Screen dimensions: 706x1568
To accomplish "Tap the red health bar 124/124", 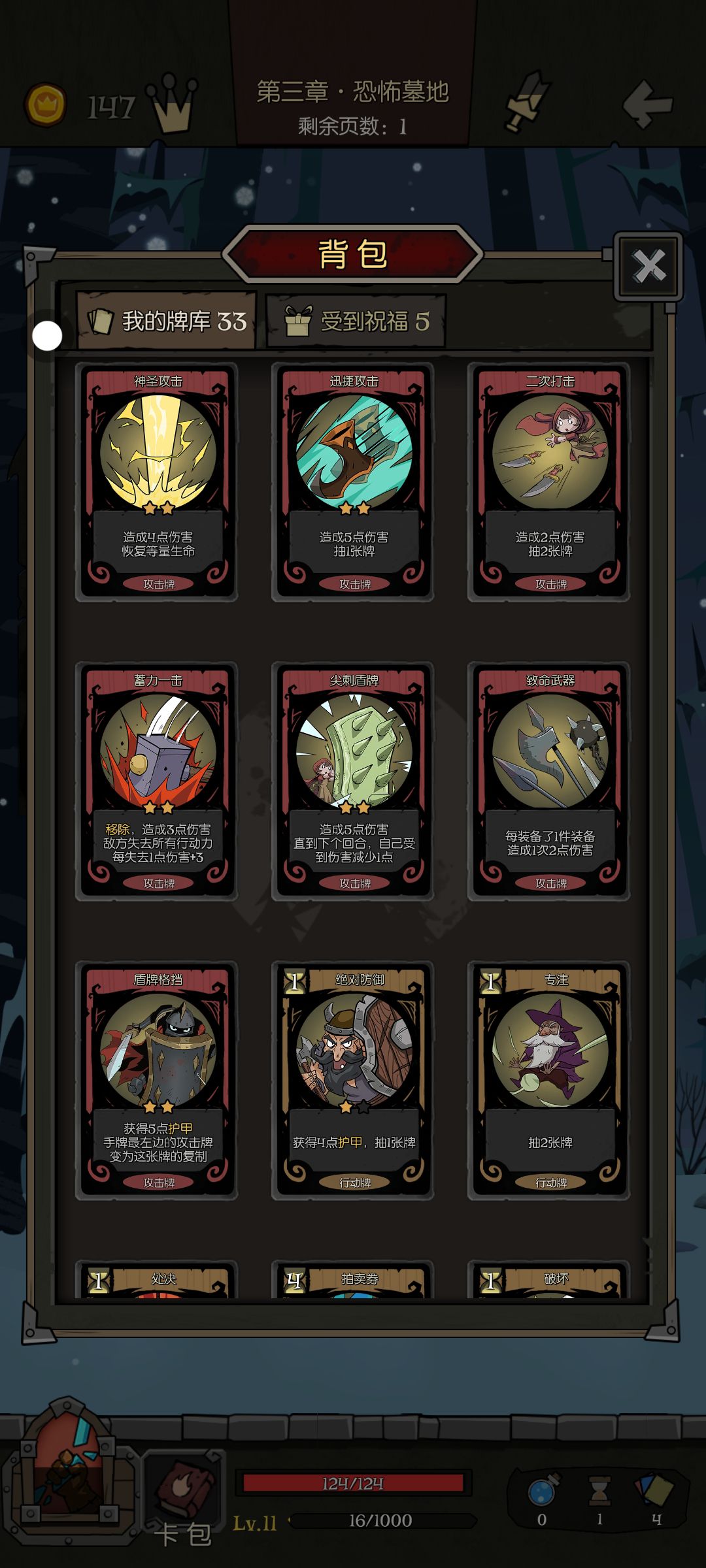I will tap(353, 1483).
